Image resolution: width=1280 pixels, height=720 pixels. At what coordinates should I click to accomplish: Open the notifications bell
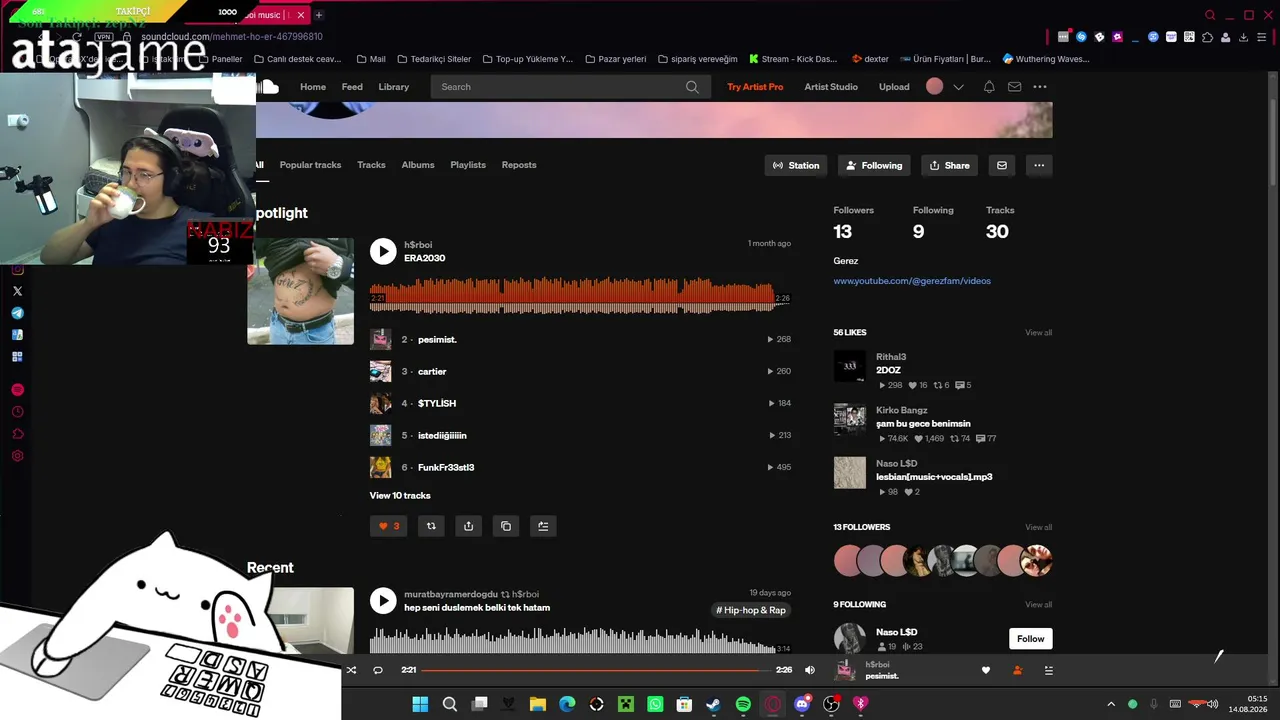click(989, 87)
